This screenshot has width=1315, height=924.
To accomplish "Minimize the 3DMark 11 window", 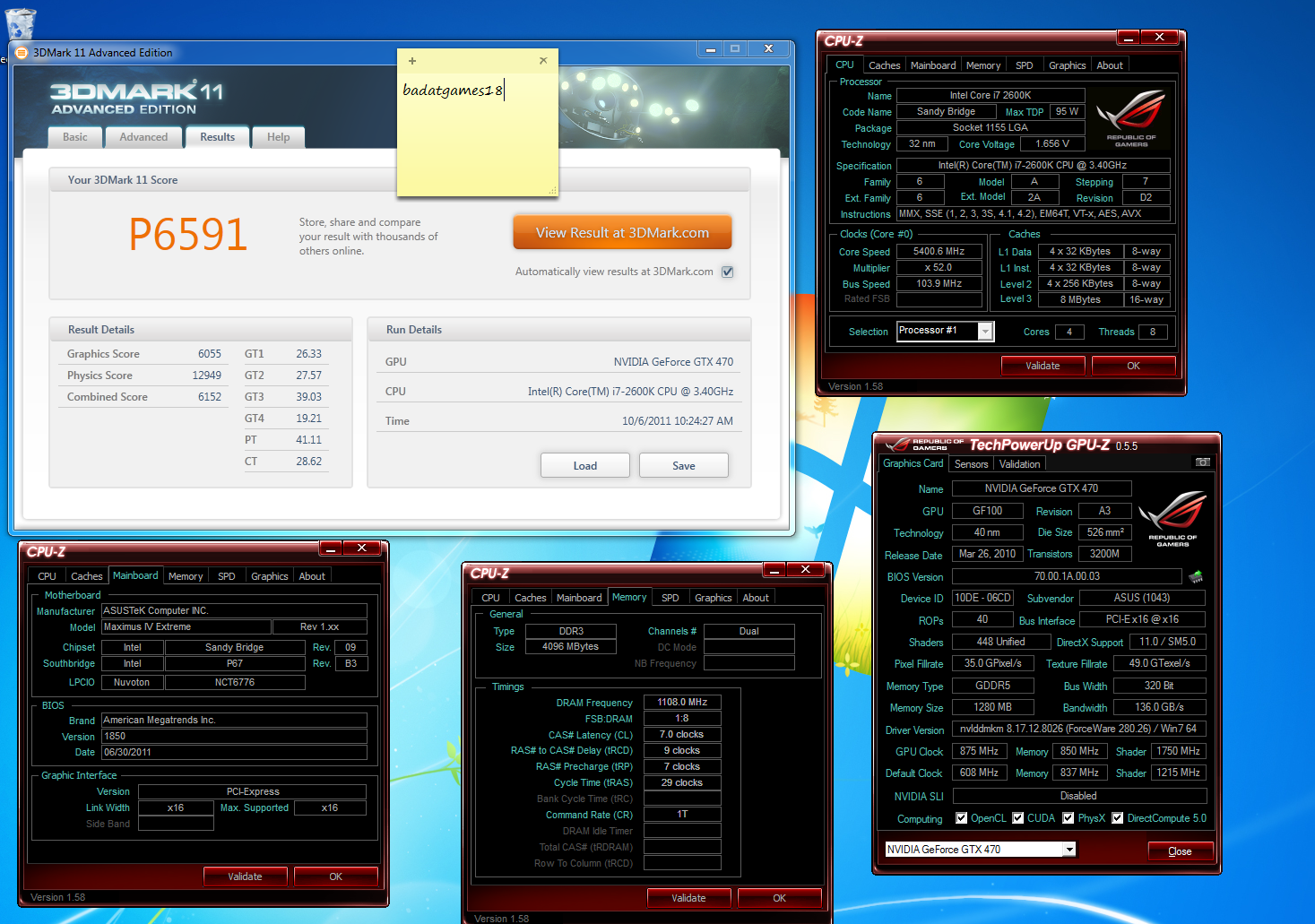I will point(711,49).
